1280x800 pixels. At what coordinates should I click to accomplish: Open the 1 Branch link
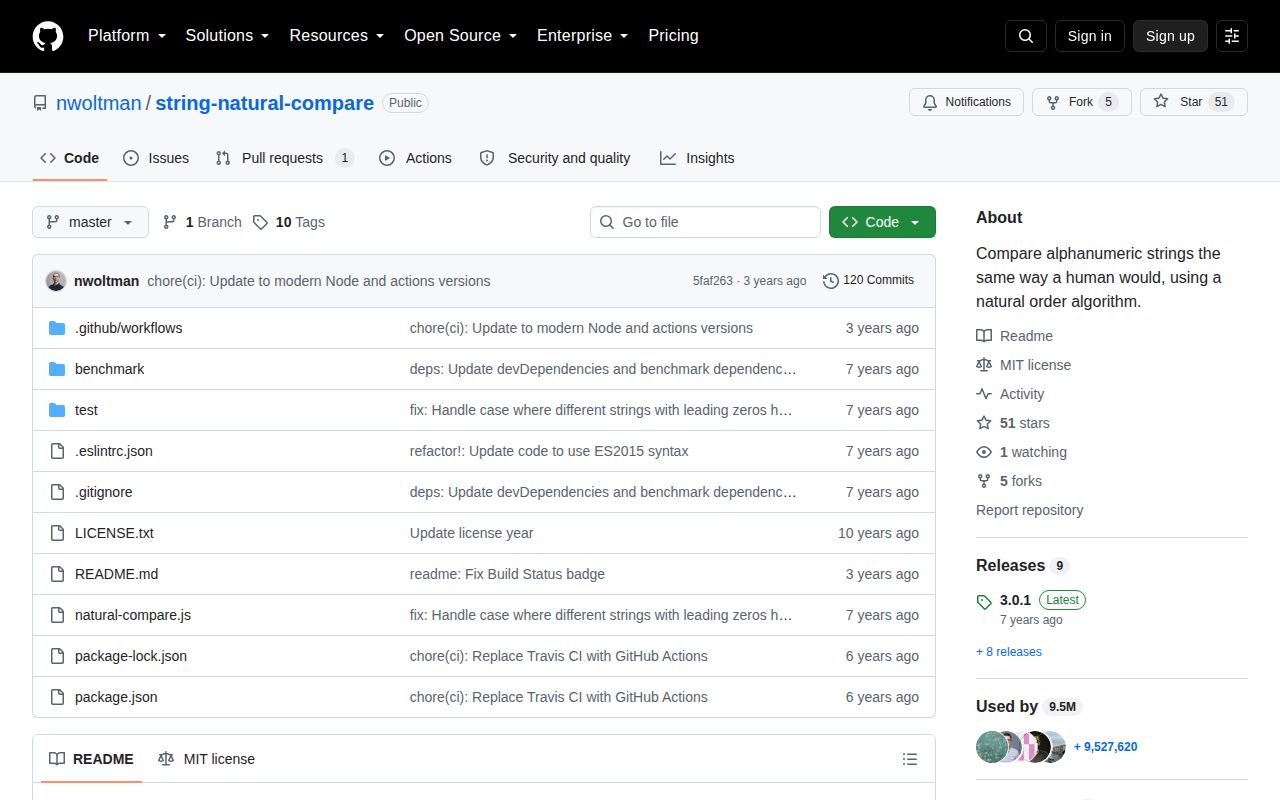203,222
